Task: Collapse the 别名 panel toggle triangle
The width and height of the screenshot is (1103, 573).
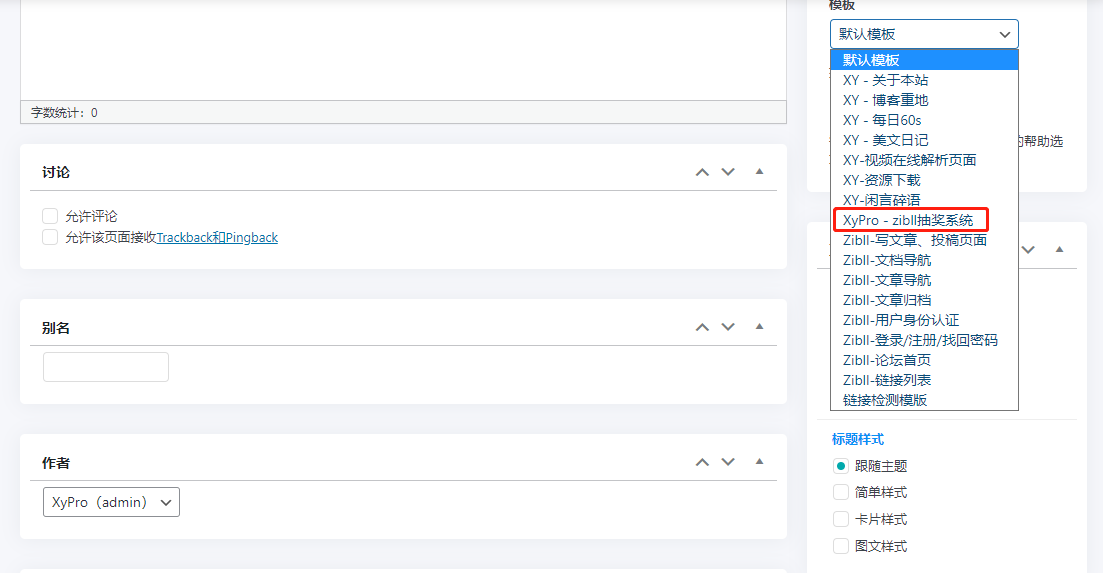Action: (759, 327)
